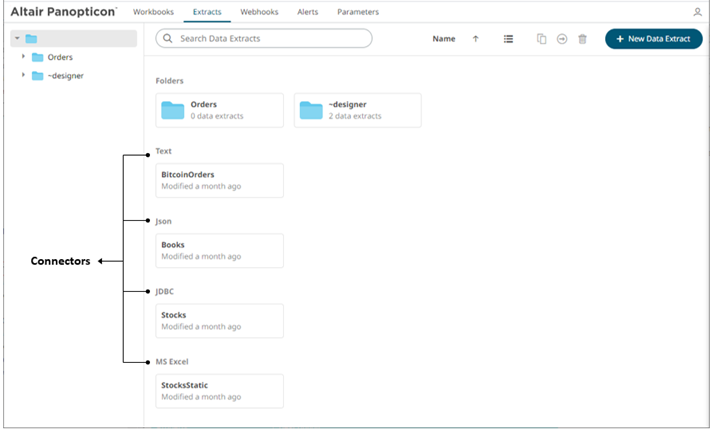Click the JDBC connector heading
The width and height of the screenshot is (713, 433).
pyautogui.click(x=165, y=292)
